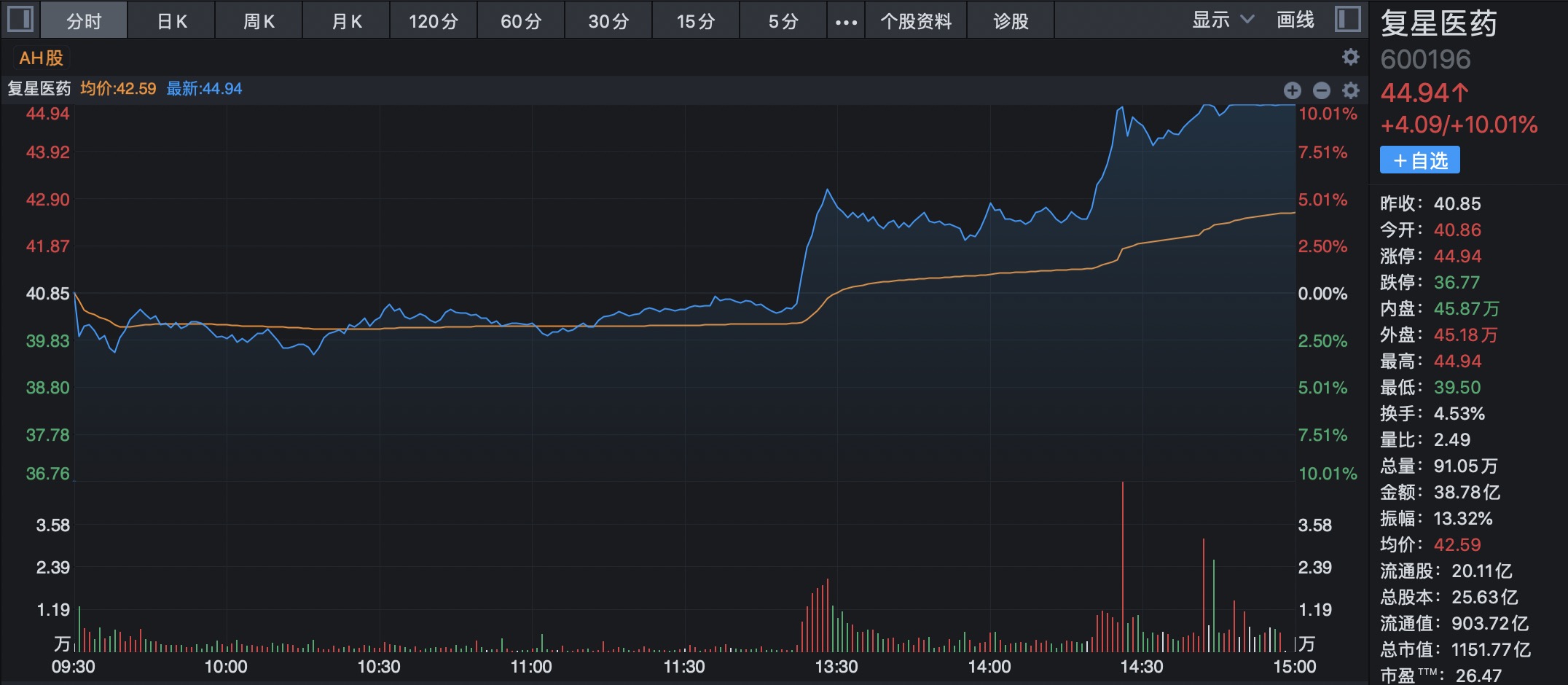This screenshot has width=1568, height=685.
Task: Zoom in with the plus circle icon
Action: click(1293, 90)
